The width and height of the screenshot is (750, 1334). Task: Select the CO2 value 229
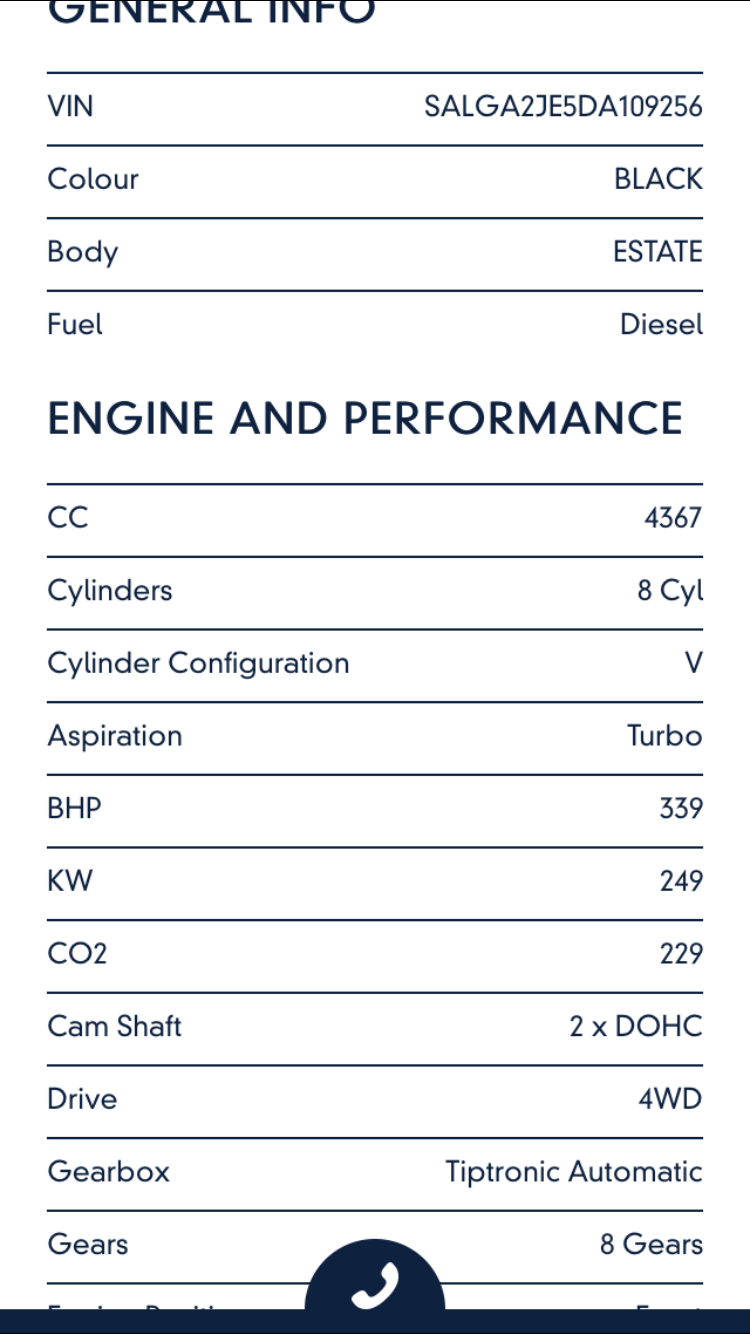pos(680,954)
